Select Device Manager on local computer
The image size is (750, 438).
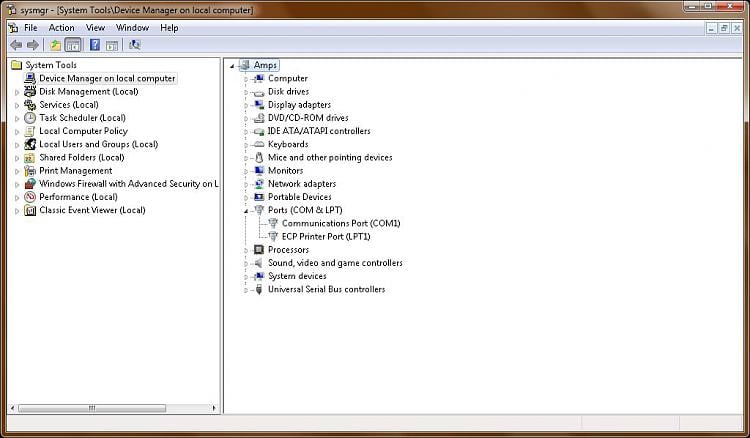click(107, 78)
